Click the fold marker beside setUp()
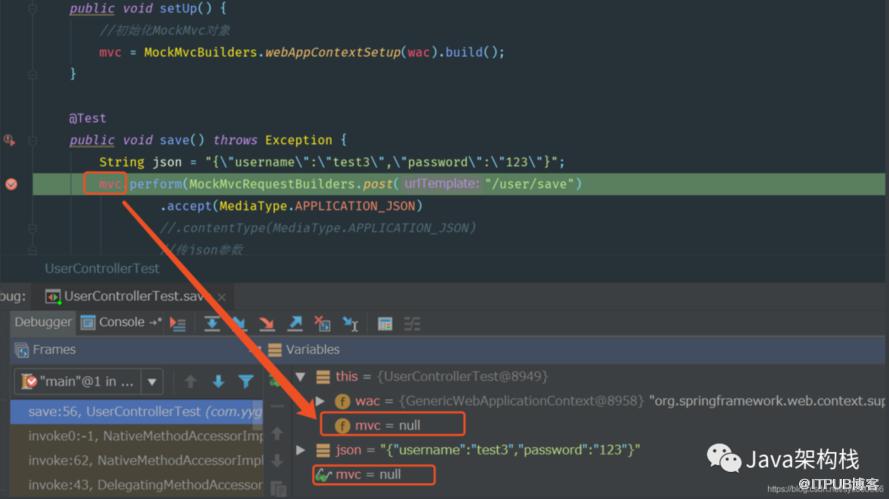Viewport: 889px width, 499px height. click(33, 8)
